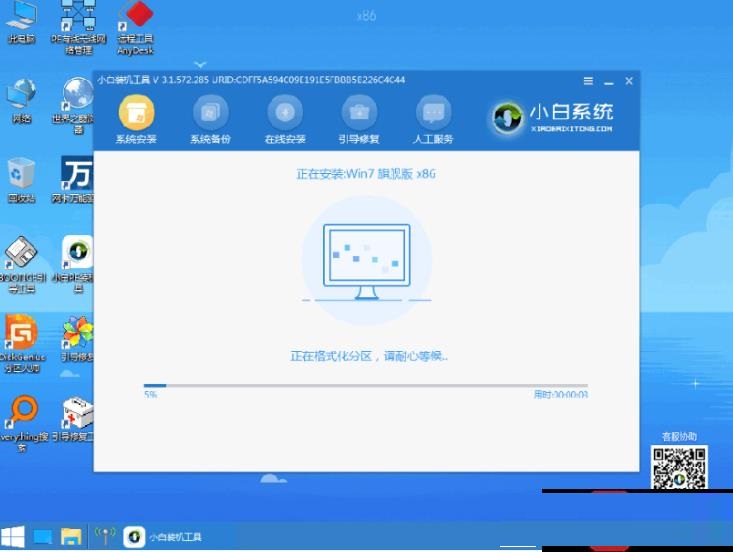733x552 pixels.
Task: Click the 5% progress label
Action: [151, 395]
